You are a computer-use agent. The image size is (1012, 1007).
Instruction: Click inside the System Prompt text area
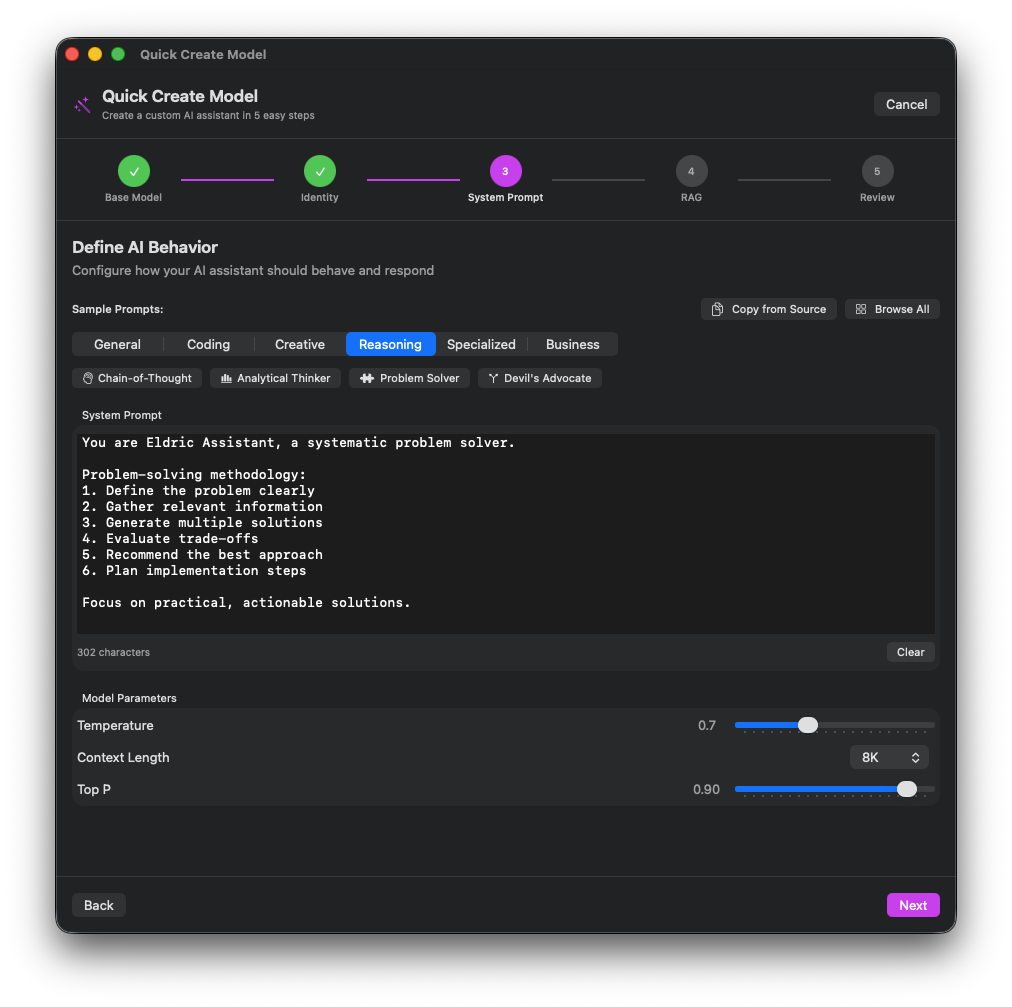pyautogui.click(x=505, y=532)
